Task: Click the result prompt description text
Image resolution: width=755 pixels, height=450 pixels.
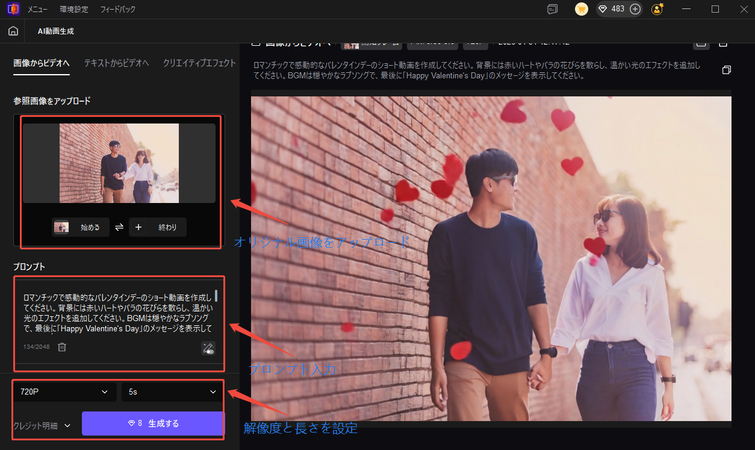Action: point(477,70)
